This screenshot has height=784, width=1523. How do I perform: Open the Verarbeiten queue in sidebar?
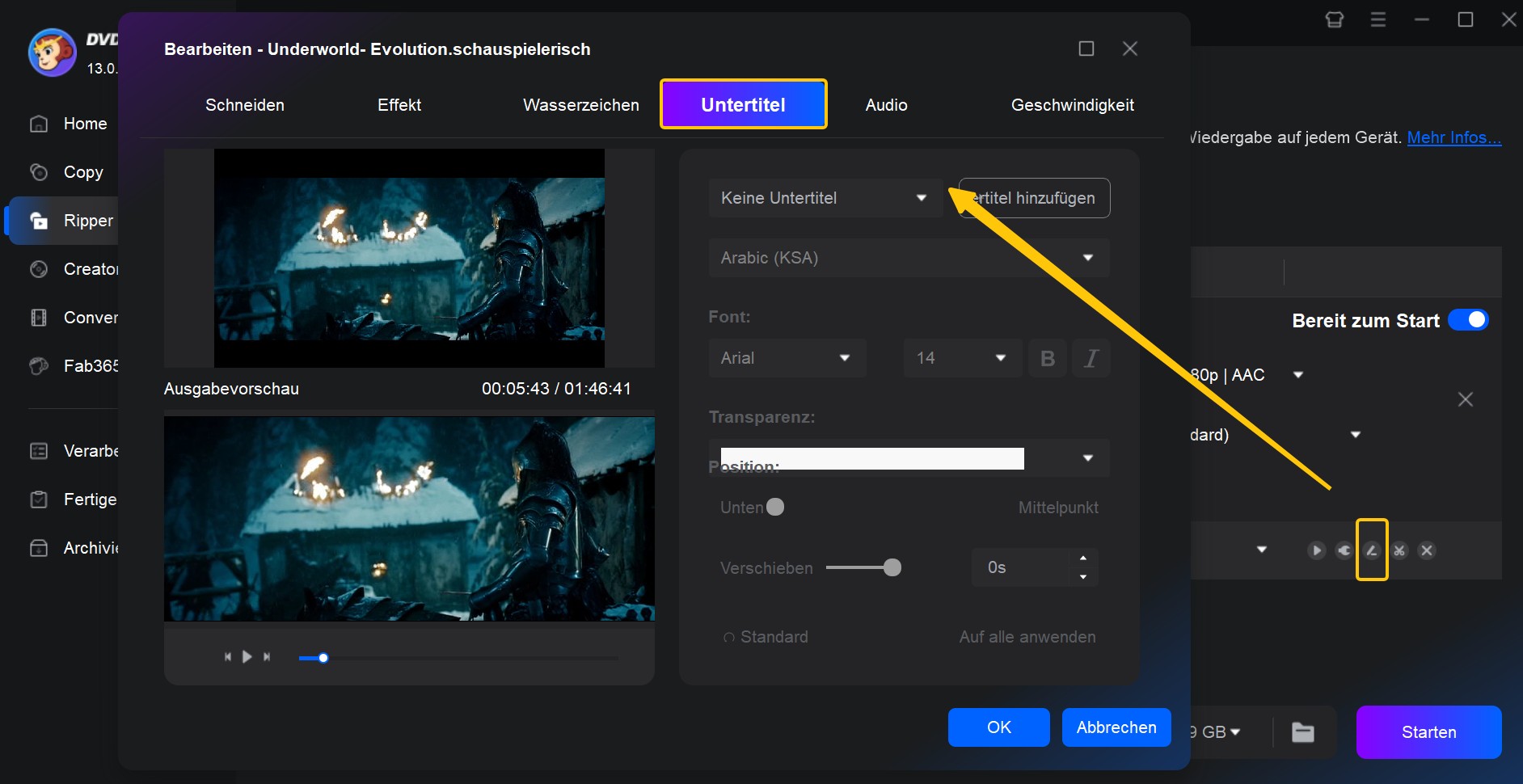pos(73,451)
